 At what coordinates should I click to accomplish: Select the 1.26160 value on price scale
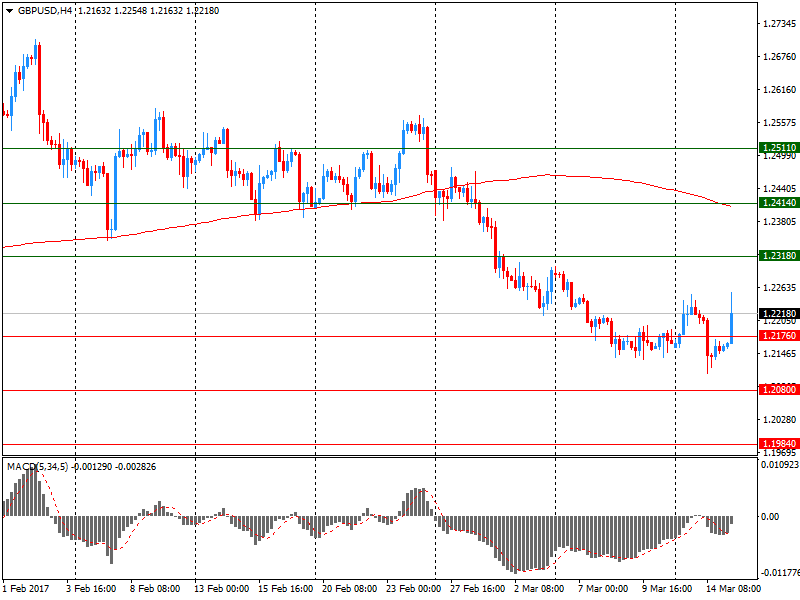coord(778,90)
